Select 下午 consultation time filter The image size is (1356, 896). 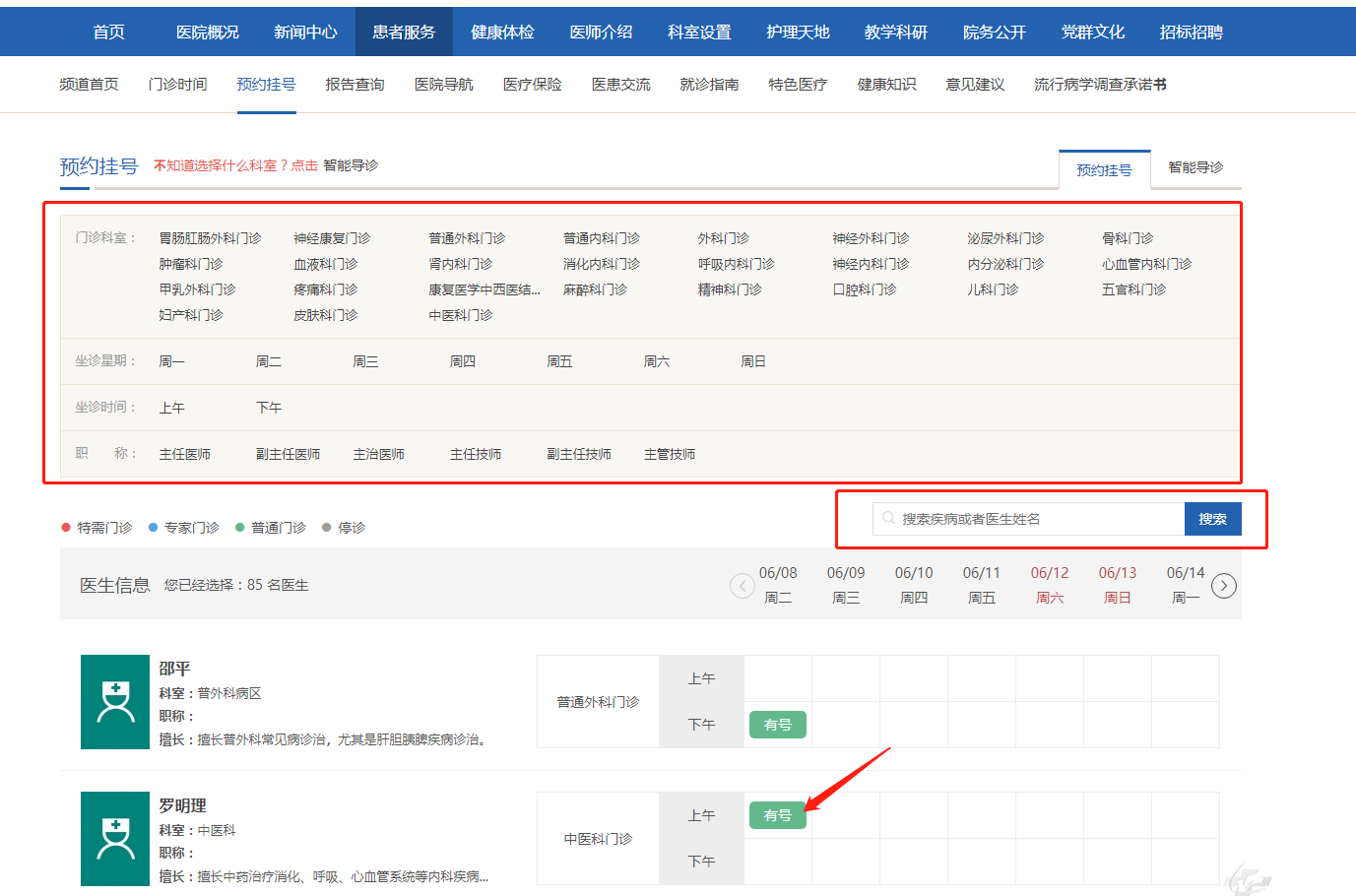click(269, 408)
